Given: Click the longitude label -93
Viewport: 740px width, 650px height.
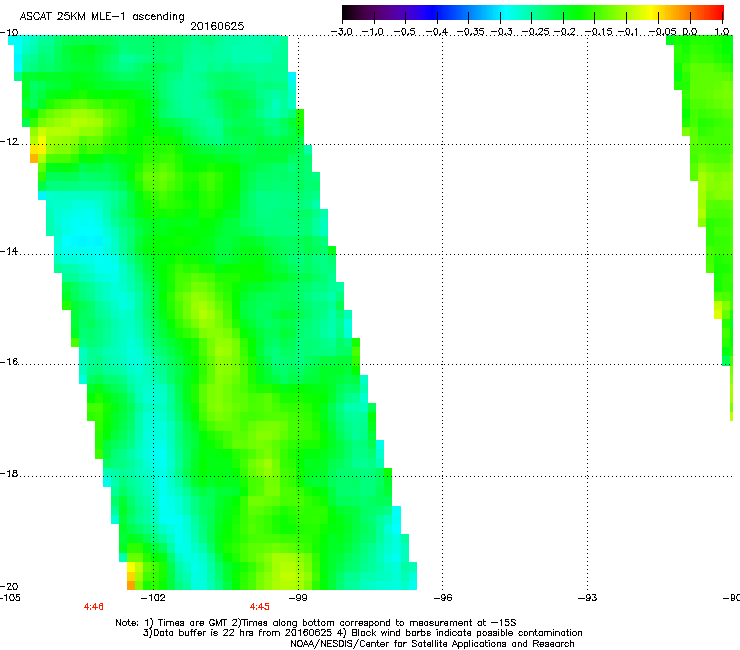Looking at the screenshot, I should pyautogui.click(x=588, y=598).
